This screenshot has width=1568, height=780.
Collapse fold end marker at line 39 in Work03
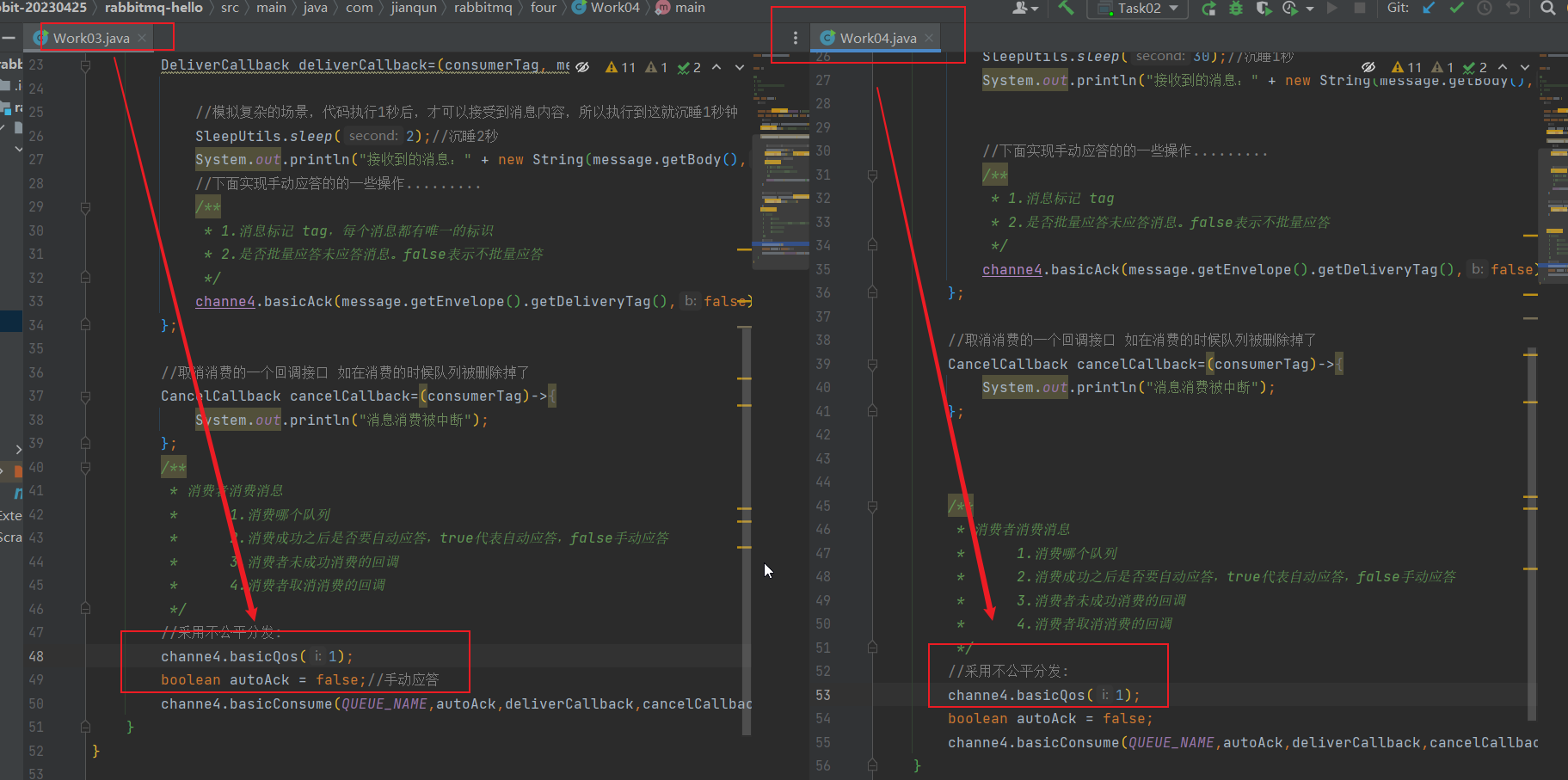[85, 444]
